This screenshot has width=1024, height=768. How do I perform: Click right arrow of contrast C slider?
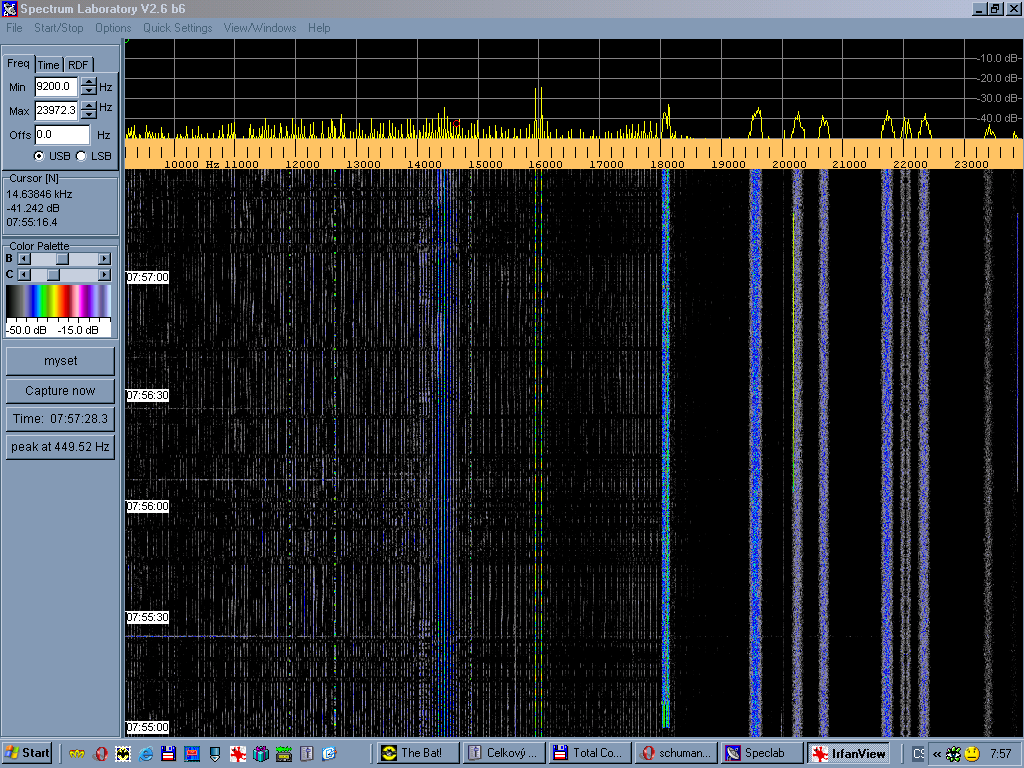[x=104, y=275]
